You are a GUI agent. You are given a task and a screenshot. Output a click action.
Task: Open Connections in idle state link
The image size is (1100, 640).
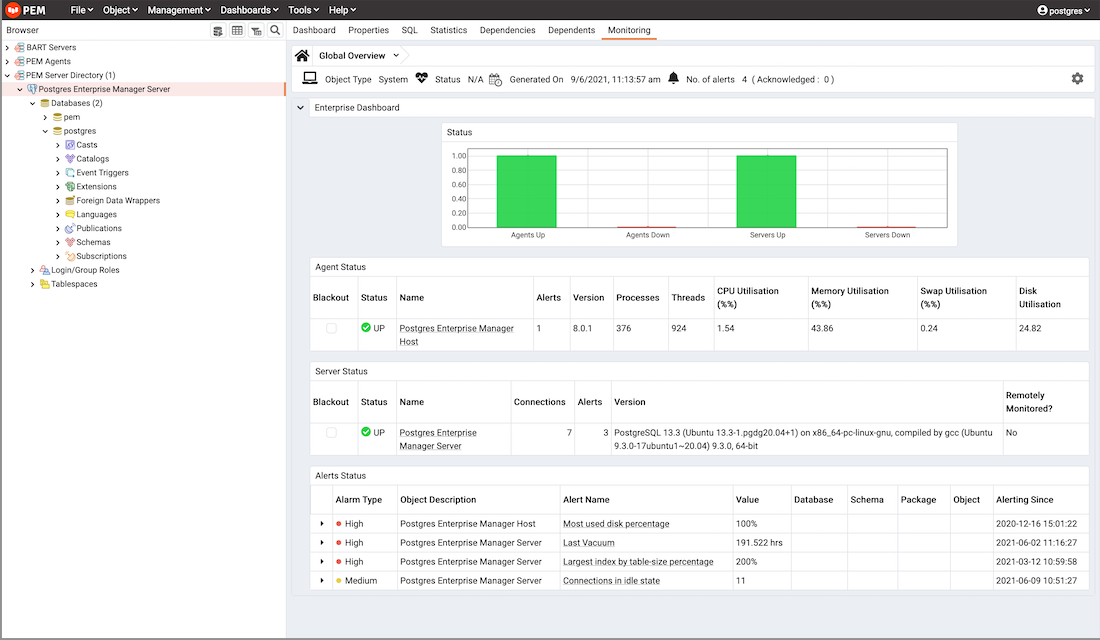611,580
